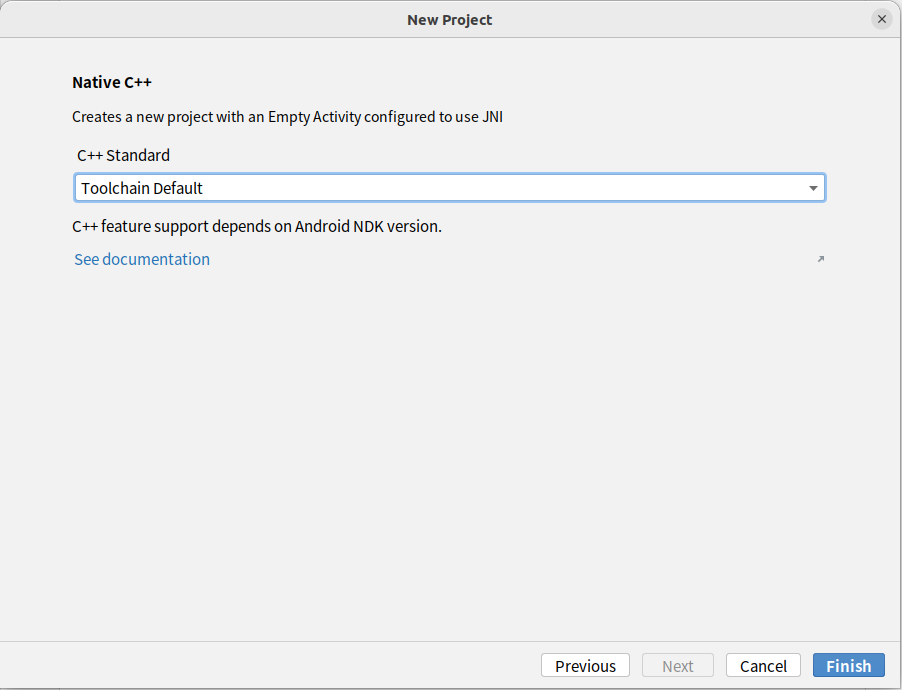Close the New Project dialog window
The height and width of the screenshot is (690, 902).
(881, 18)
